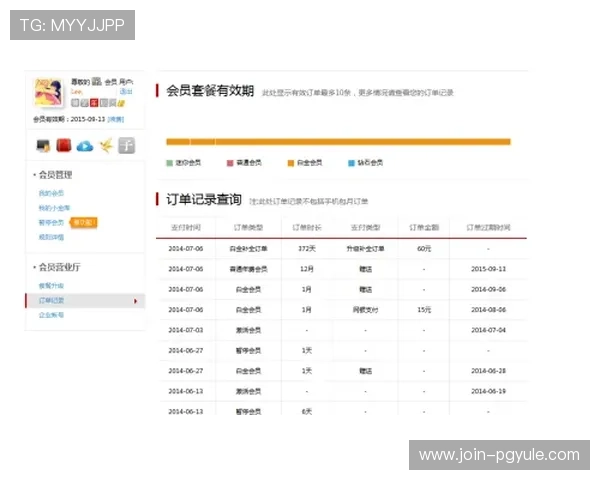The image size is (600, 480).
Task: Open 我的小金库 in the sidebar
Action: [54, 208]
